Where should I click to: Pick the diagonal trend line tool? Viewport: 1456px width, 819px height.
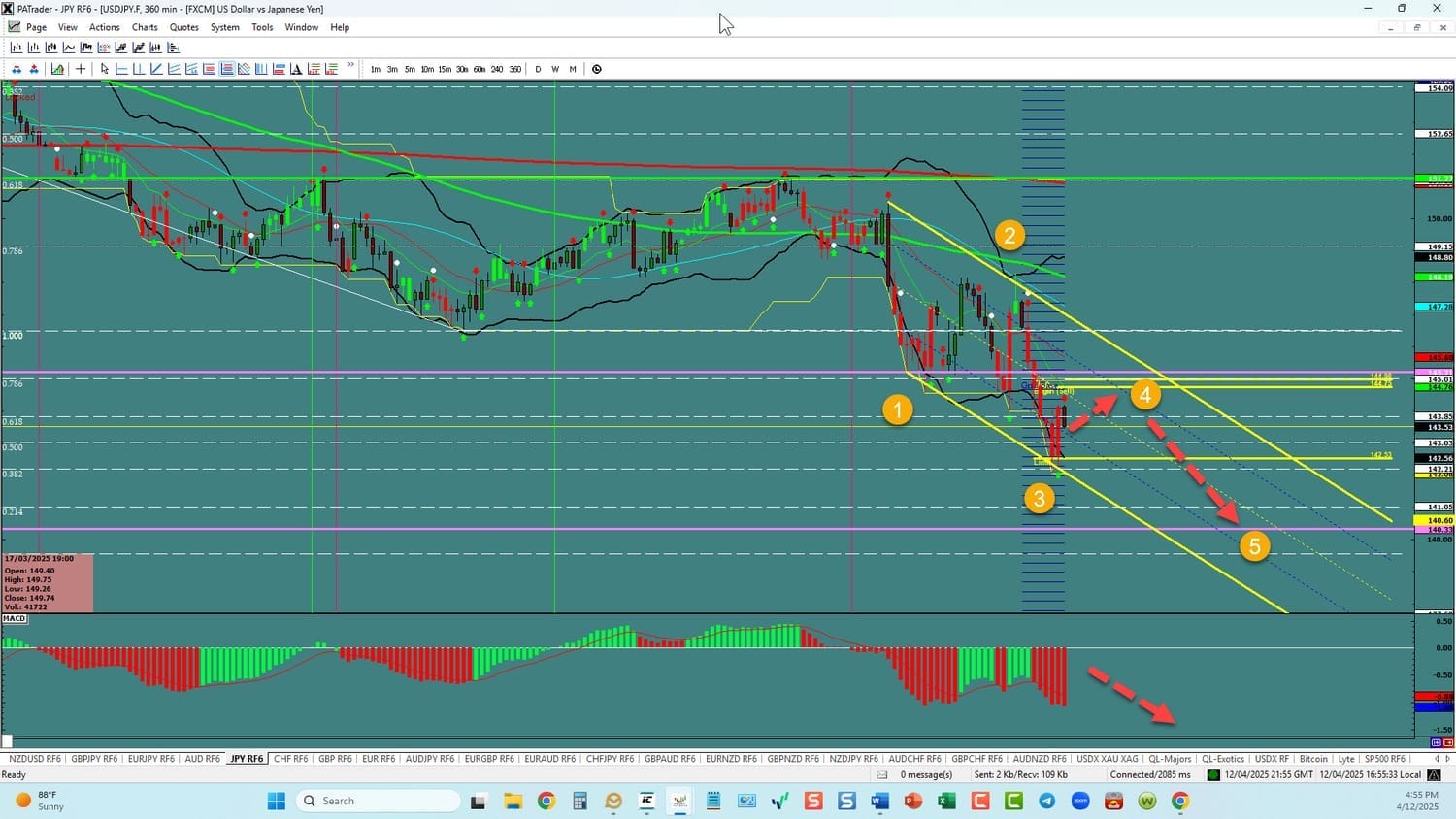point(156,69)
